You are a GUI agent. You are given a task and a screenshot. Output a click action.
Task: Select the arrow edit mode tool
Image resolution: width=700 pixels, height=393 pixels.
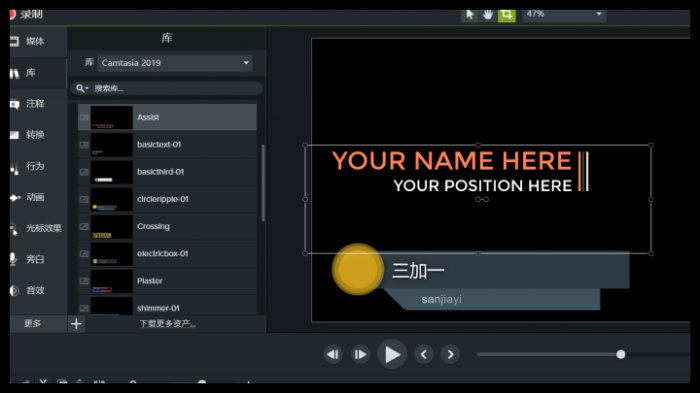coord(469,14)
